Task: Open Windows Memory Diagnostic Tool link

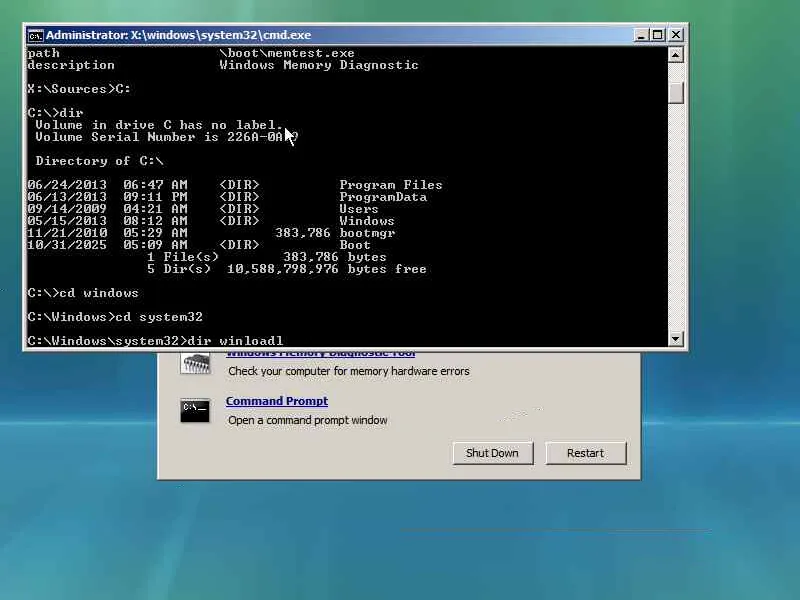Action: 320,354
